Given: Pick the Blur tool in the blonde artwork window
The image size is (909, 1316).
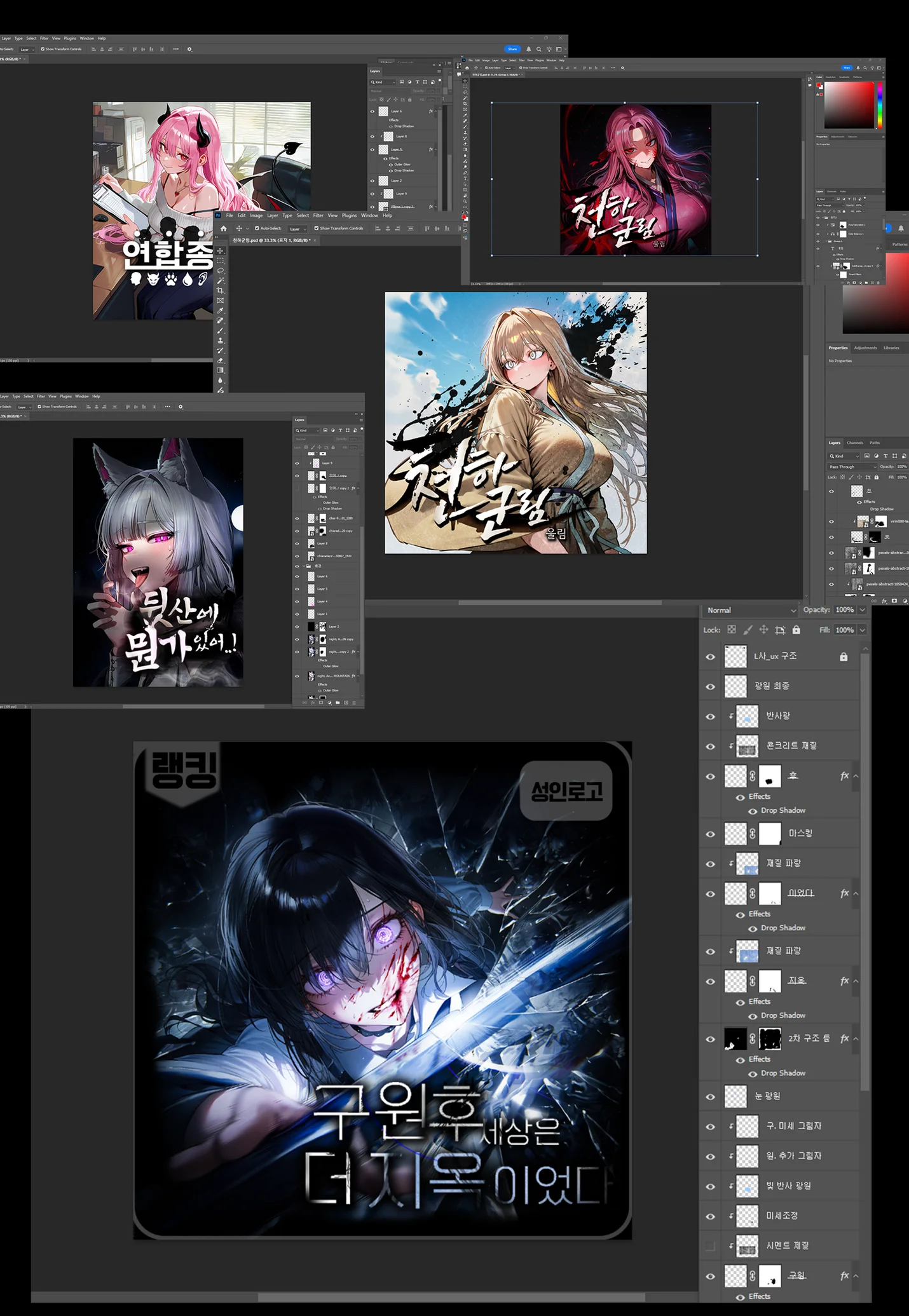Looking at the screenshot, I should point(221,380).
